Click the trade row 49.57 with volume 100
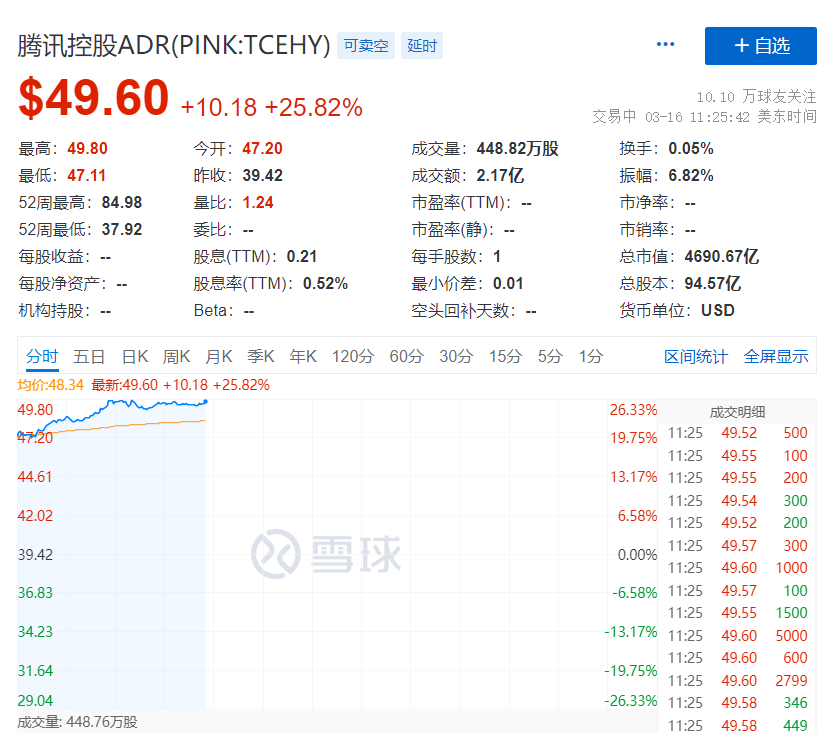 pos(737,591)
